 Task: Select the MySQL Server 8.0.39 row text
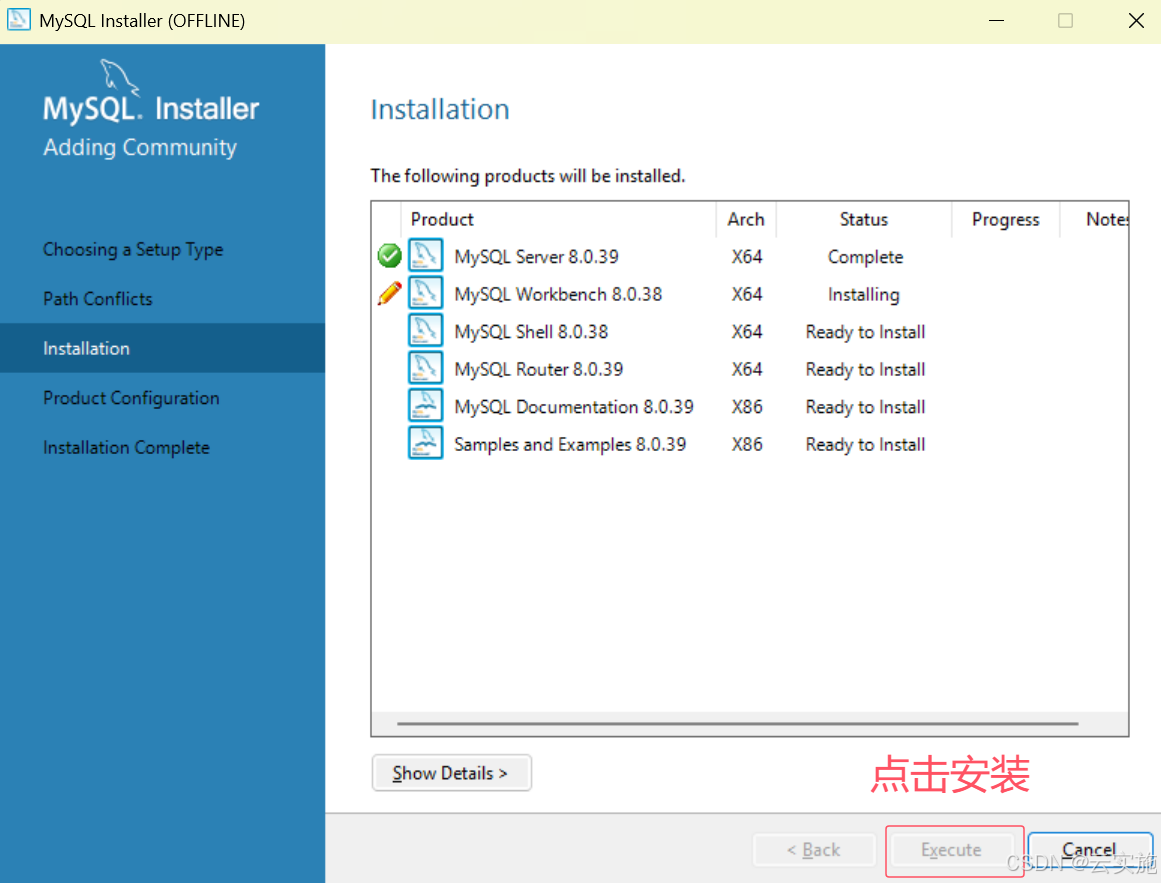[536, 257]
